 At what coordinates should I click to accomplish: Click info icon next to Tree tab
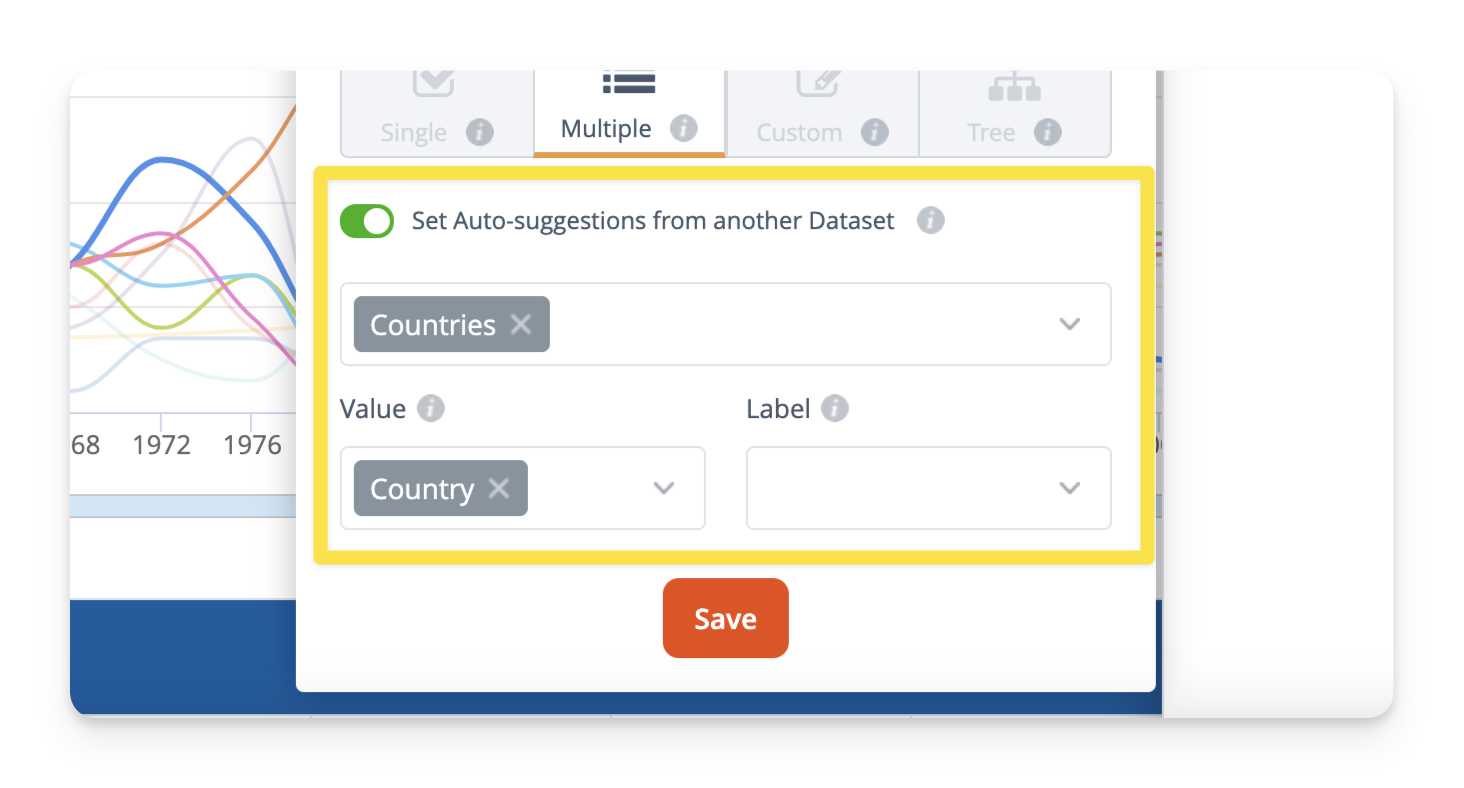1047,132
